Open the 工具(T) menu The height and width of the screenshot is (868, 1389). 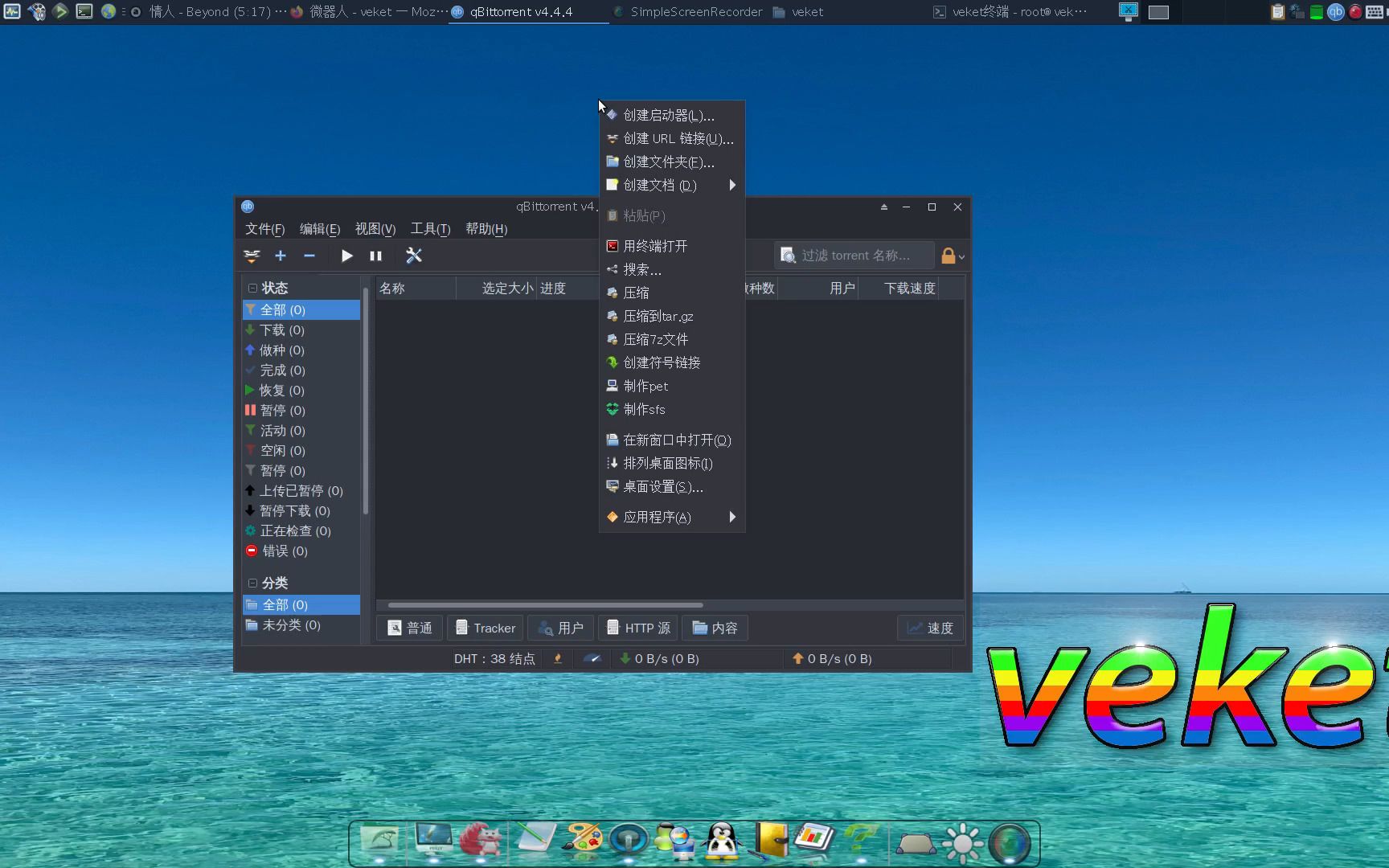point(430,228)
